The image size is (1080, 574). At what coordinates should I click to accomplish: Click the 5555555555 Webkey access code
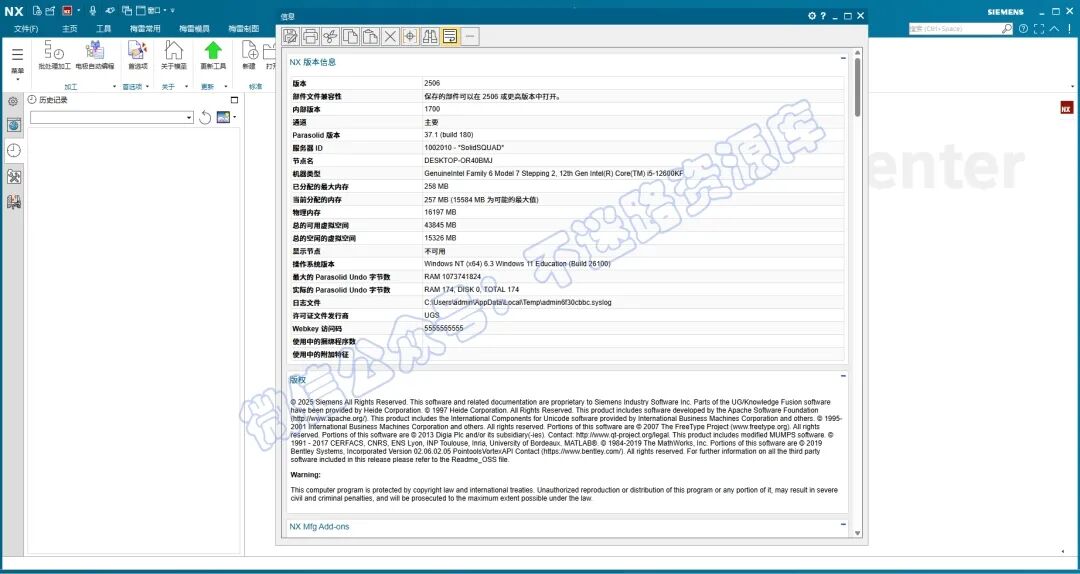click(x=444, y=328)
